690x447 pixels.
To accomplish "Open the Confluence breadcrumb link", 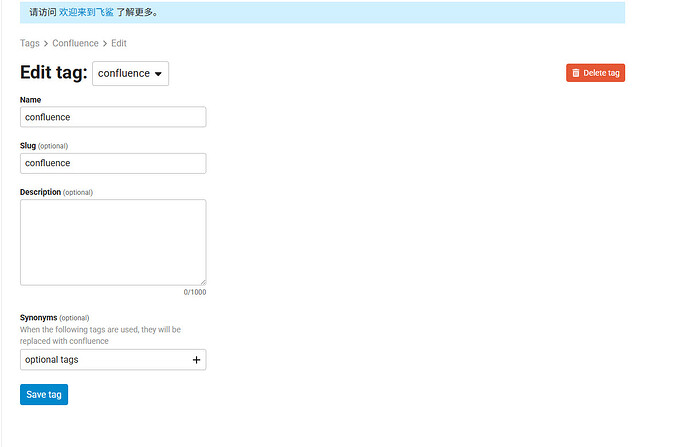I will point(75,43).
